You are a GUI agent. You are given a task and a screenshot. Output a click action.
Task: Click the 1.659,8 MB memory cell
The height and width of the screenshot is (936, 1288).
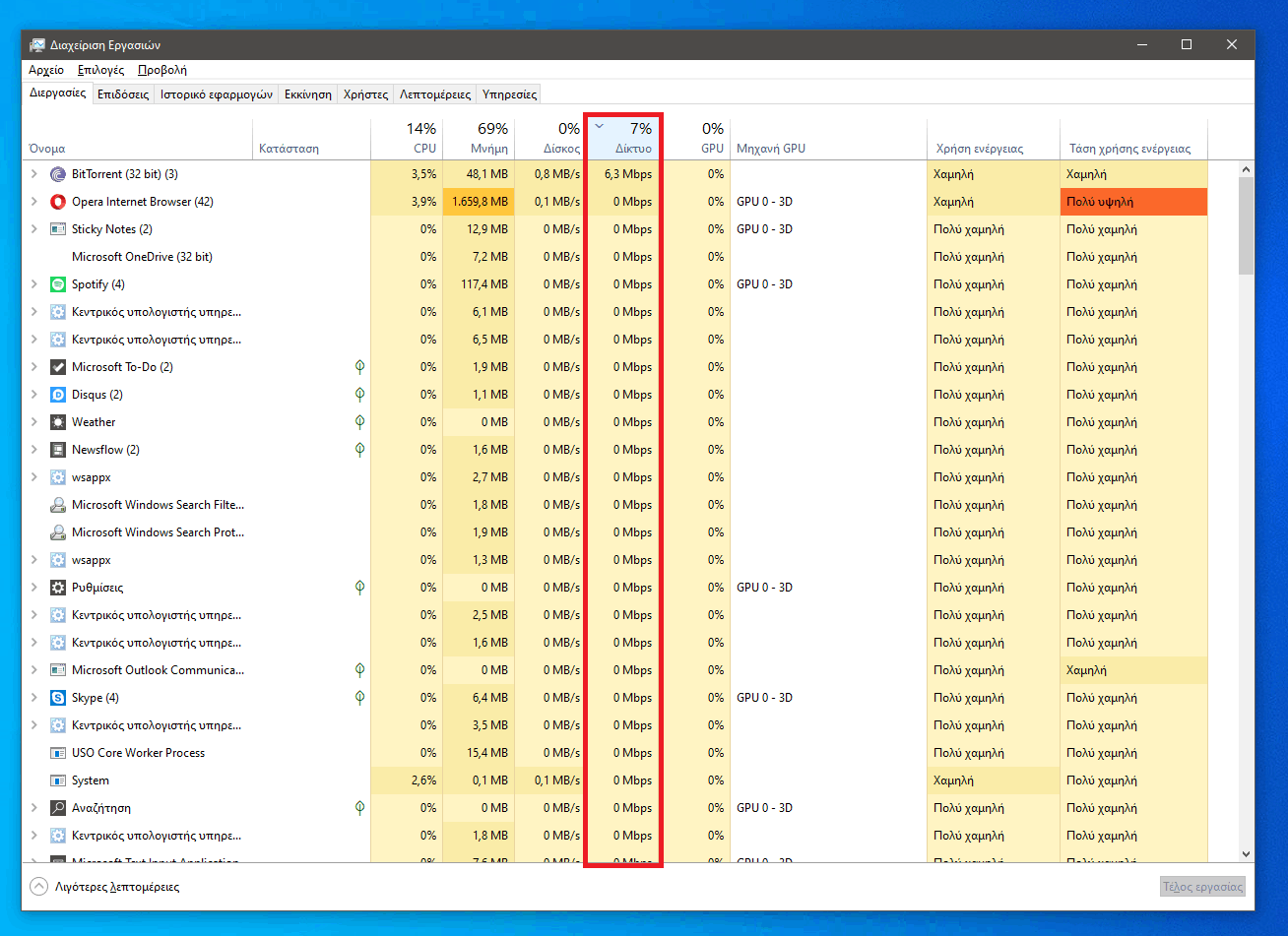pyautogui.click(x=479, y=202)
